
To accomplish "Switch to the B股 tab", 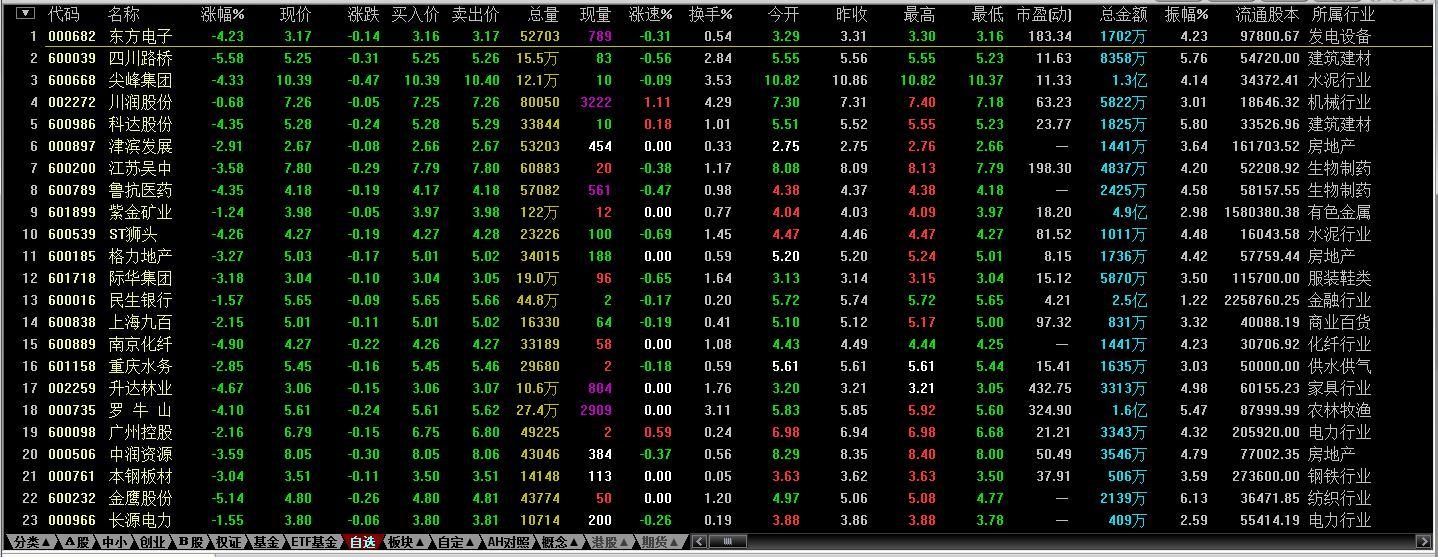I will (x=190, y=542).
